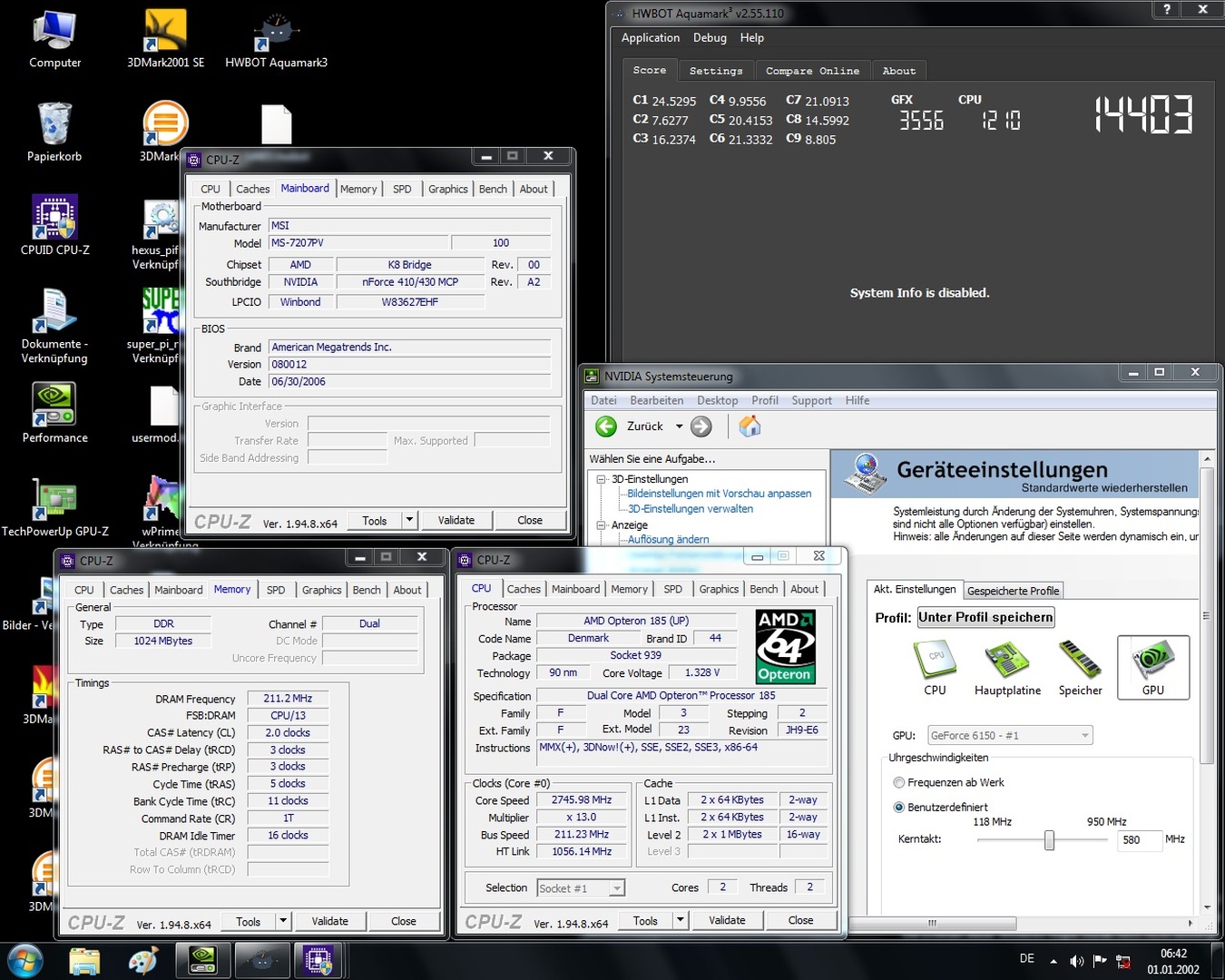Switch to Compare Online tab in Aquamark

[x=812, y=71]
